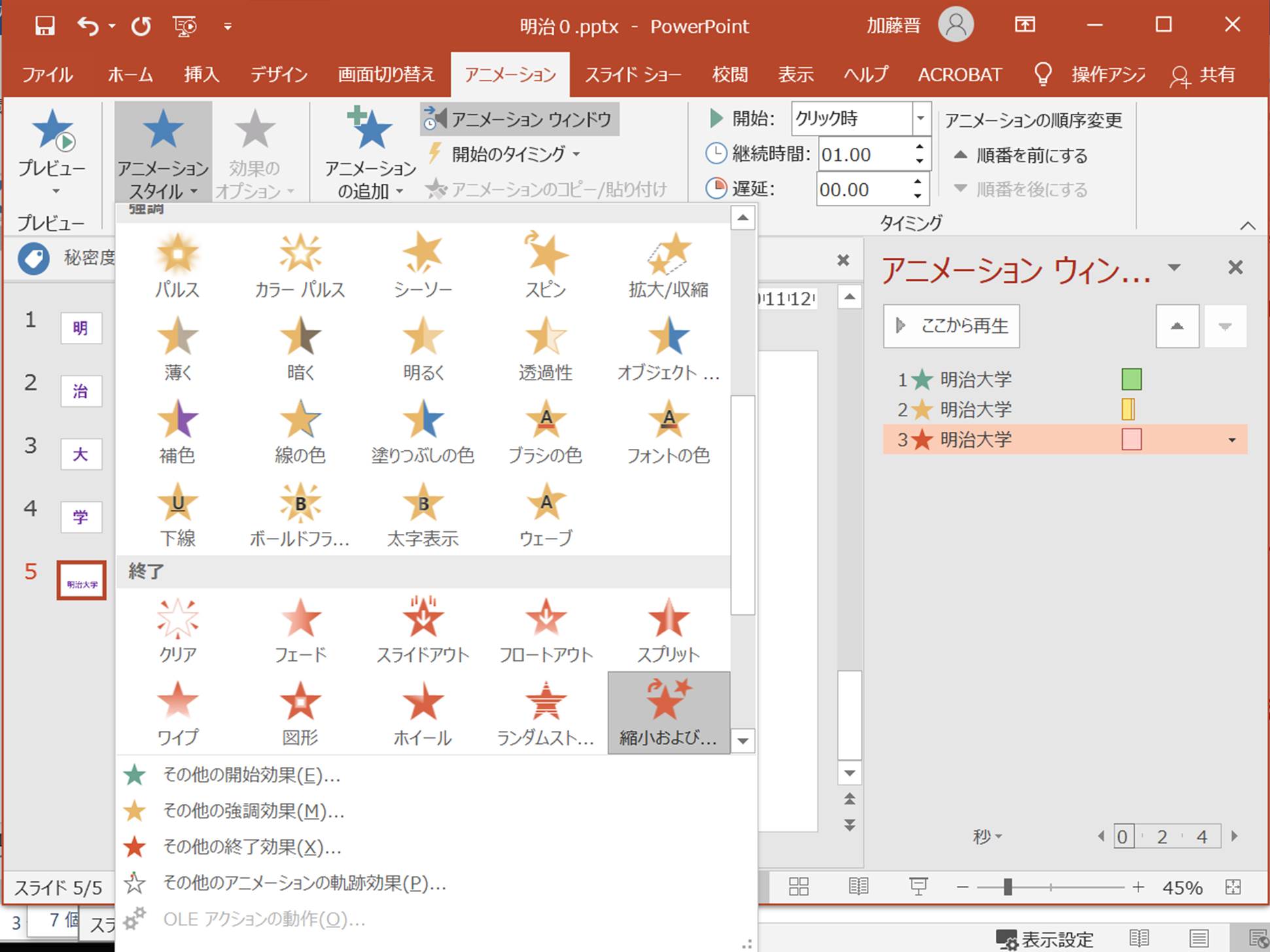Expand the third 明治大学 animation dropdown arrow

[x=1232, y=440]
